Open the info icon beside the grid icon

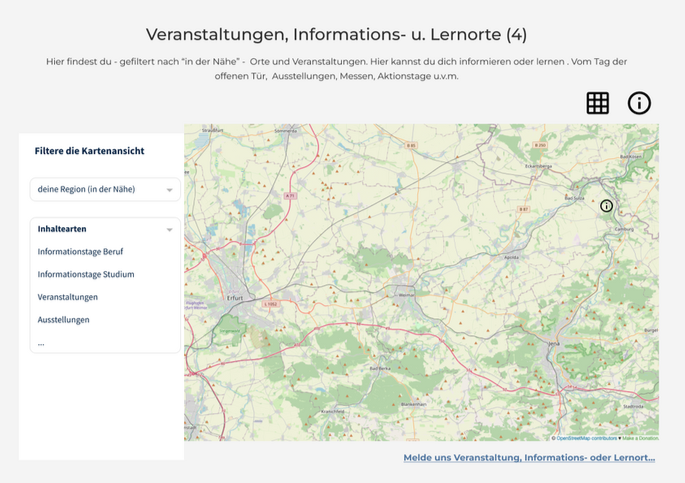[x=639, y=103]
